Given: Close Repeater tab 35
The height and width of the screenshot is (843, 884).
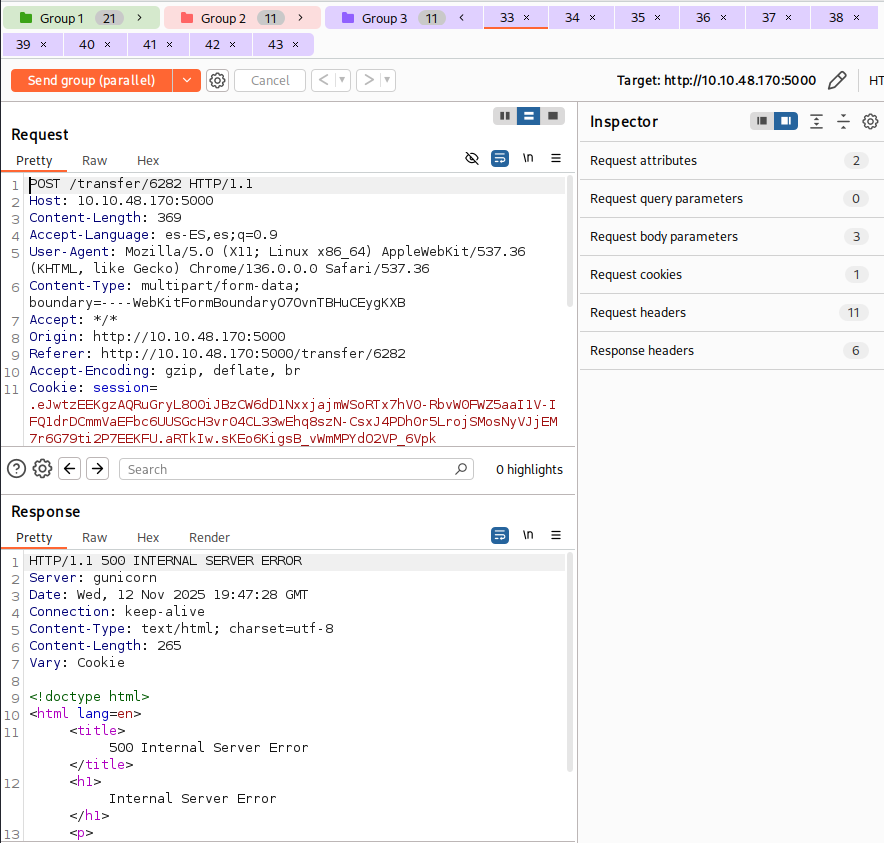Looking at the screenshot, I should (657, 18).
